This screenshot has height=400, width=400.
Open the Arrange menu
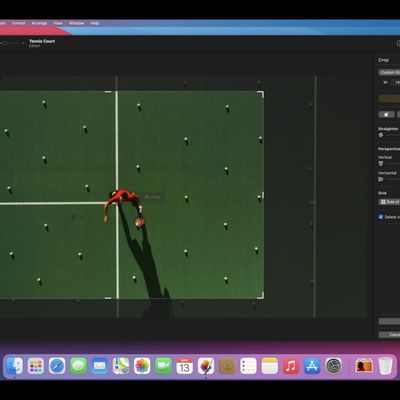pyautogui.click(x=39, y=23)
